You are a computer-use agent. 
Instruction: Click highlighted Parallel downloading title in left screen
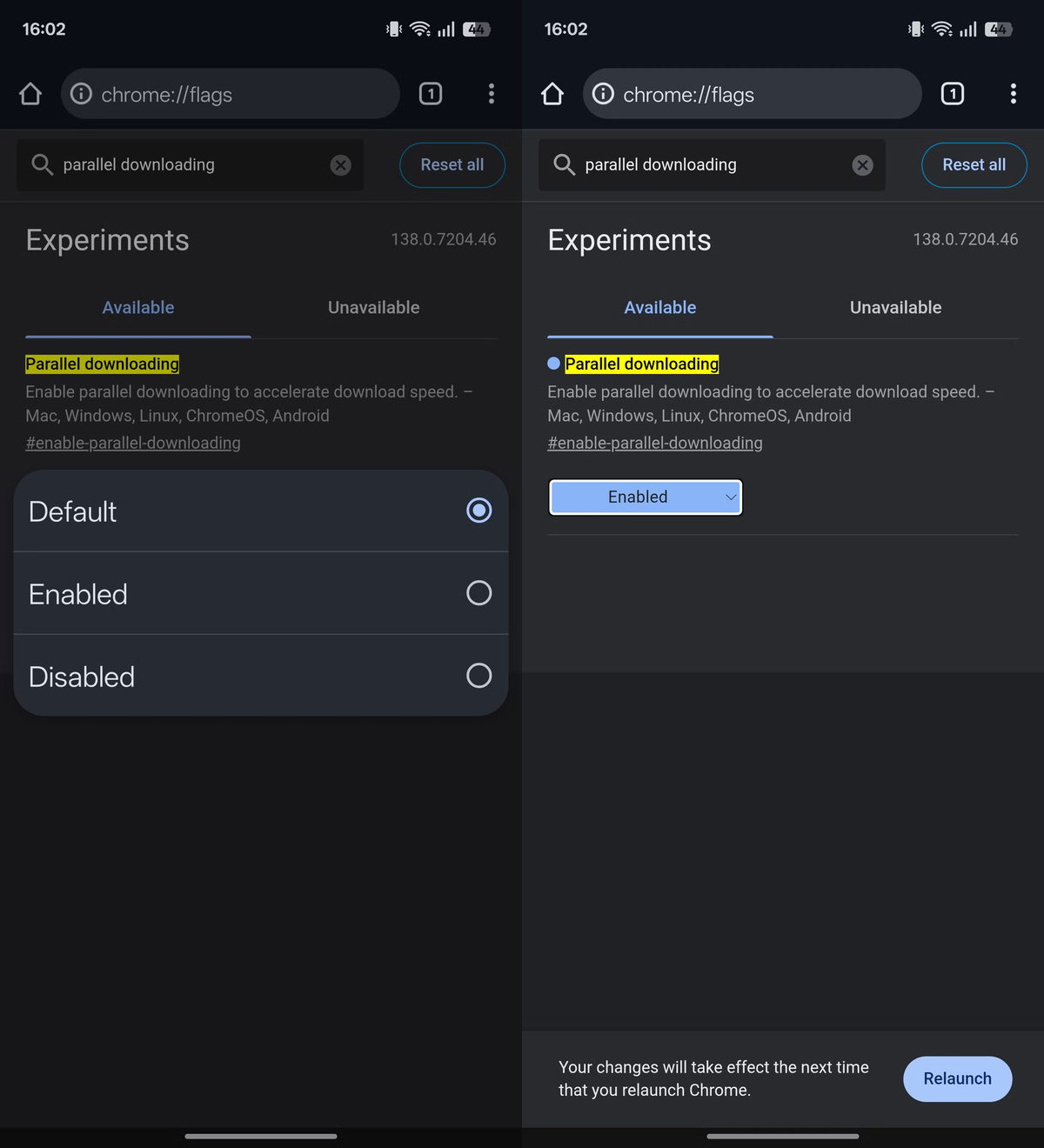pyautogui.click(x=103, y=364)
